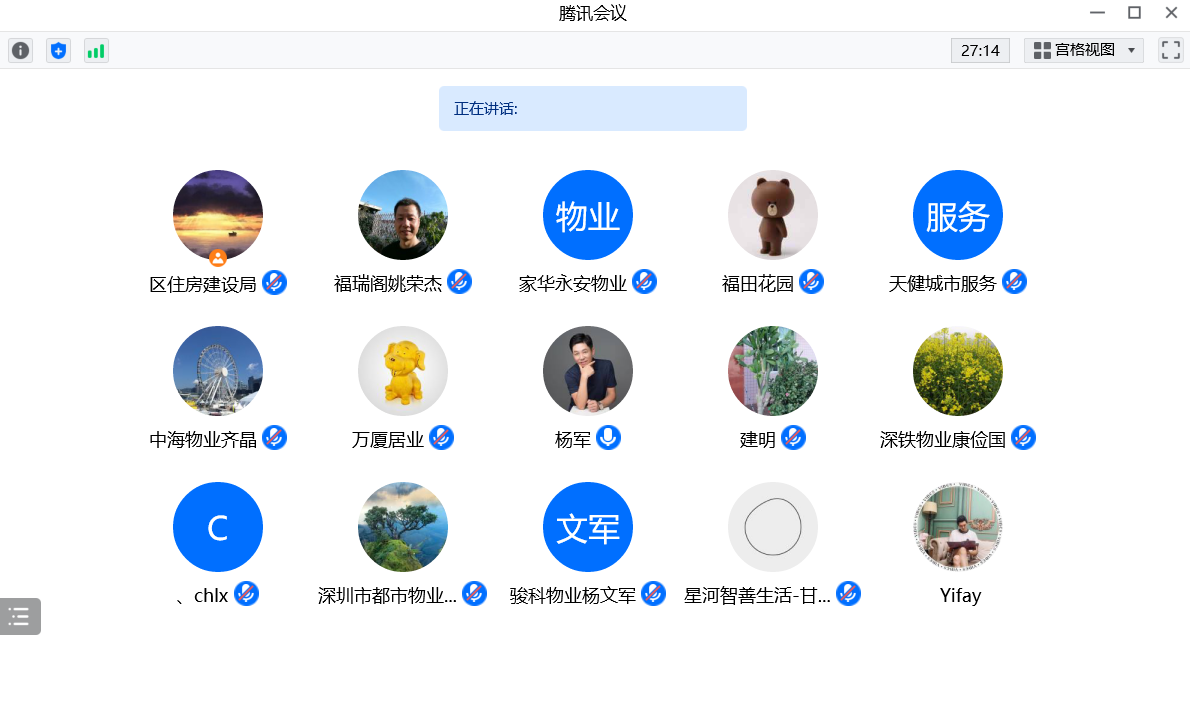Select the green plant avatar of 建明
Viewport: 1190px width, 705px height.
pos(773,371)
